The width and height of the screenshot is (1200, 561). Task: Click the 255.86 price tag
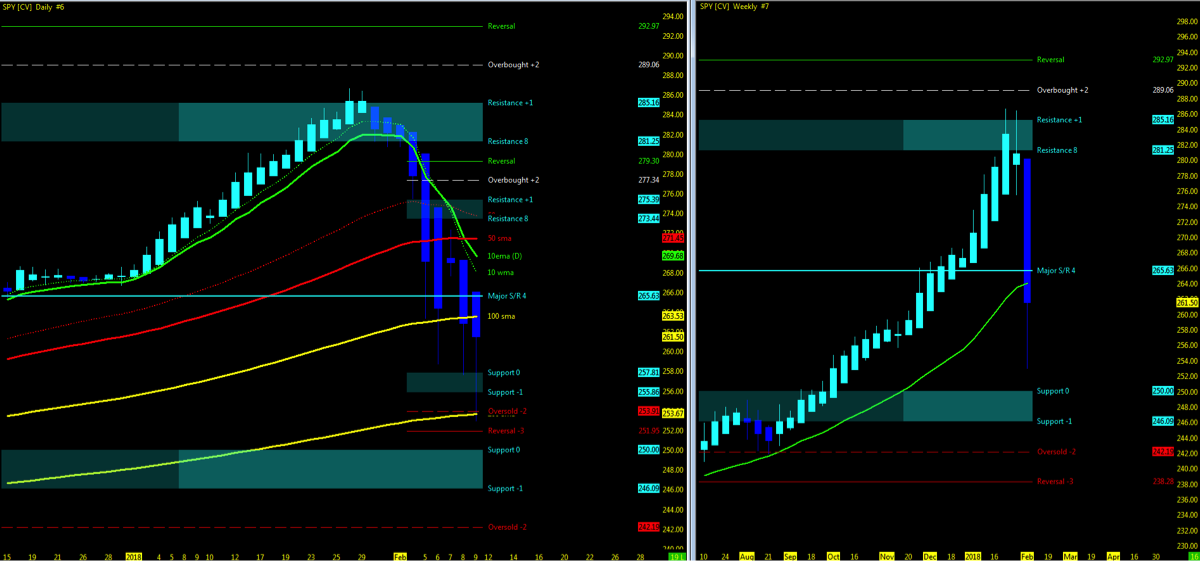point(647,391)
